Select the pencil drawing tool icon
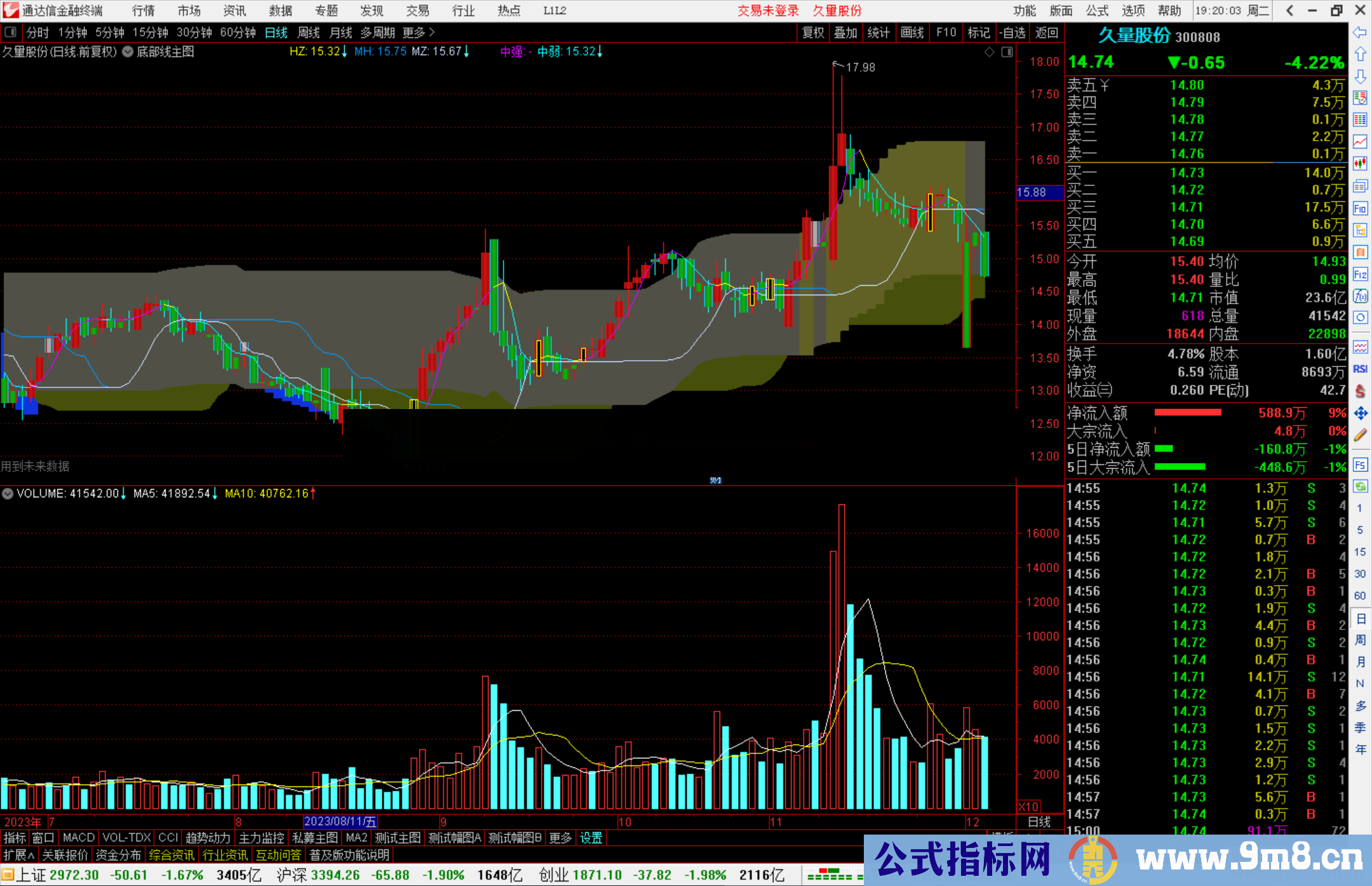This screenshot has width=1372, height=886. click(1360, 436)
